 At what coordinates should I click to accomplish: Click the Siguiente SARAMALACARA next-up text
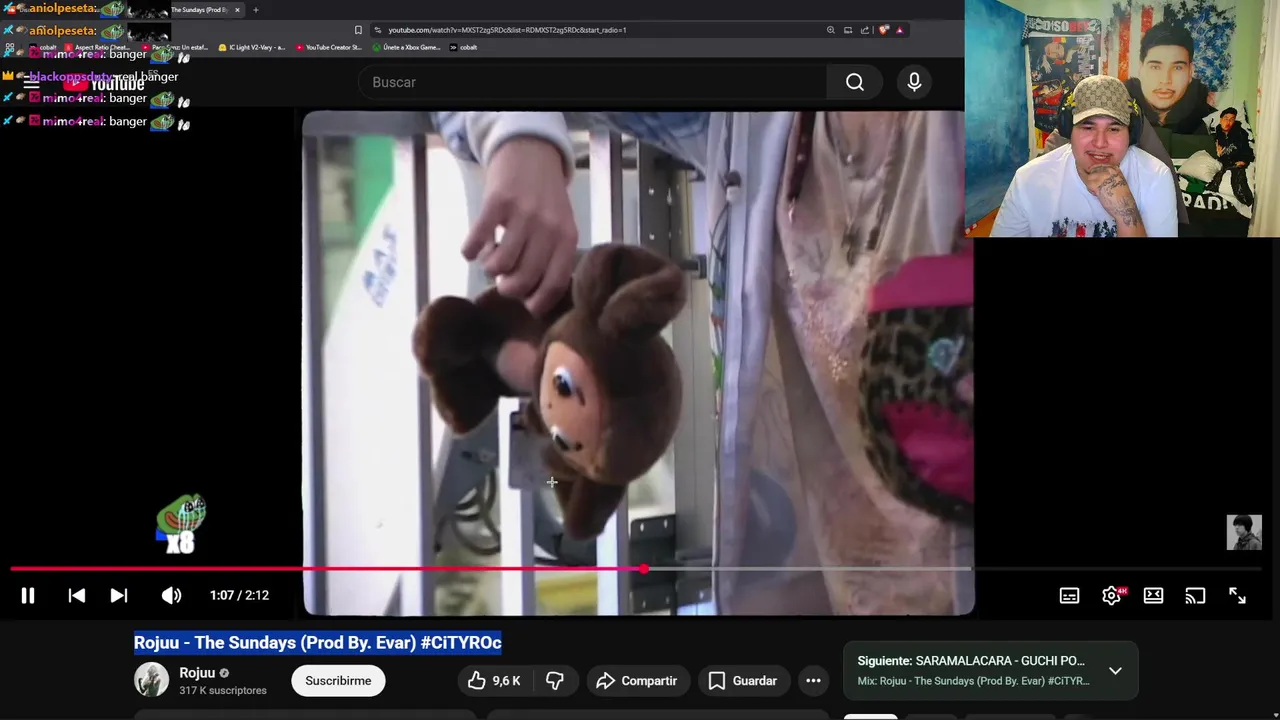(971, 661)
